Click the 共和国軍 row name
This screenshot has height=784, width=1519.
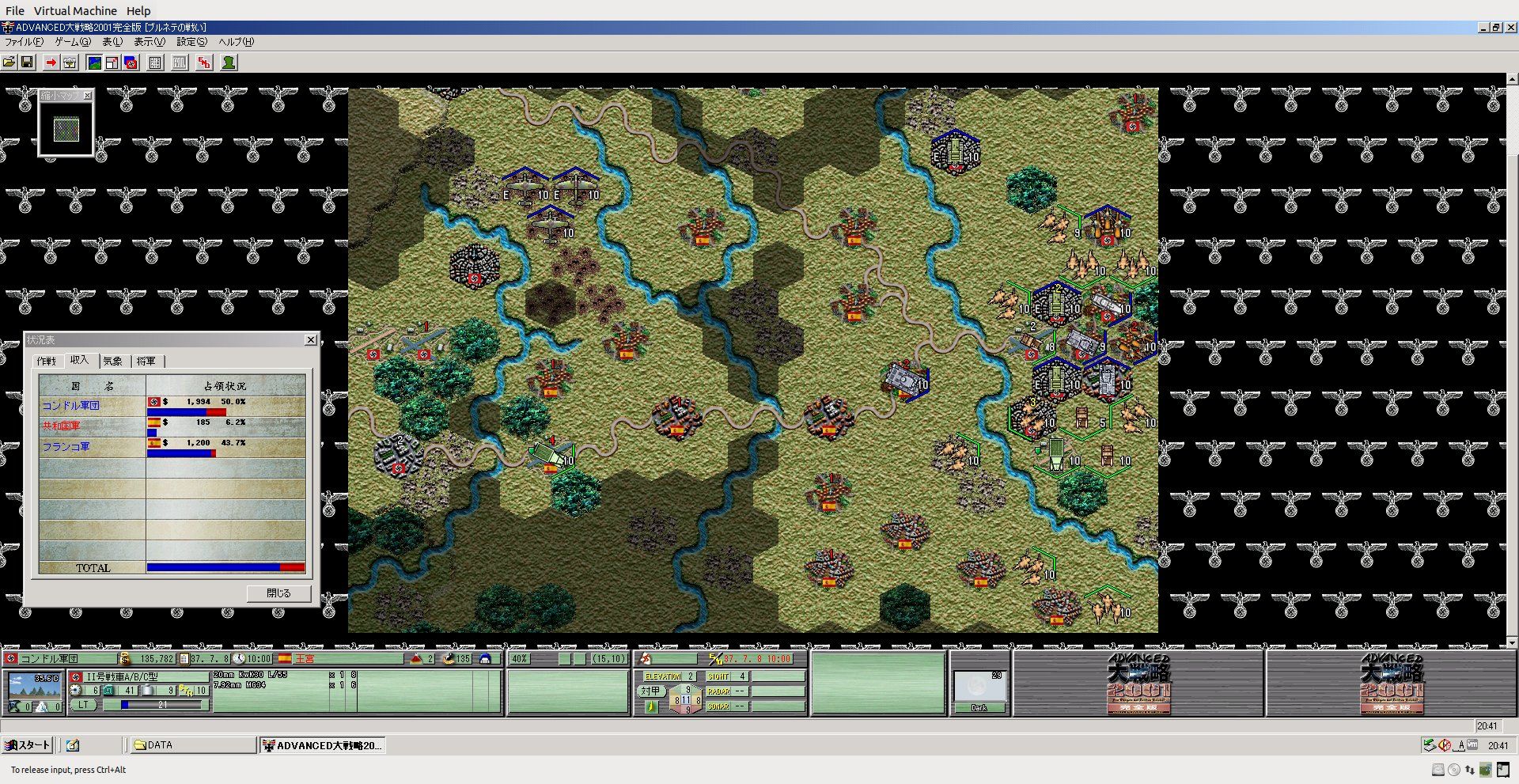(x=61, y=426)
